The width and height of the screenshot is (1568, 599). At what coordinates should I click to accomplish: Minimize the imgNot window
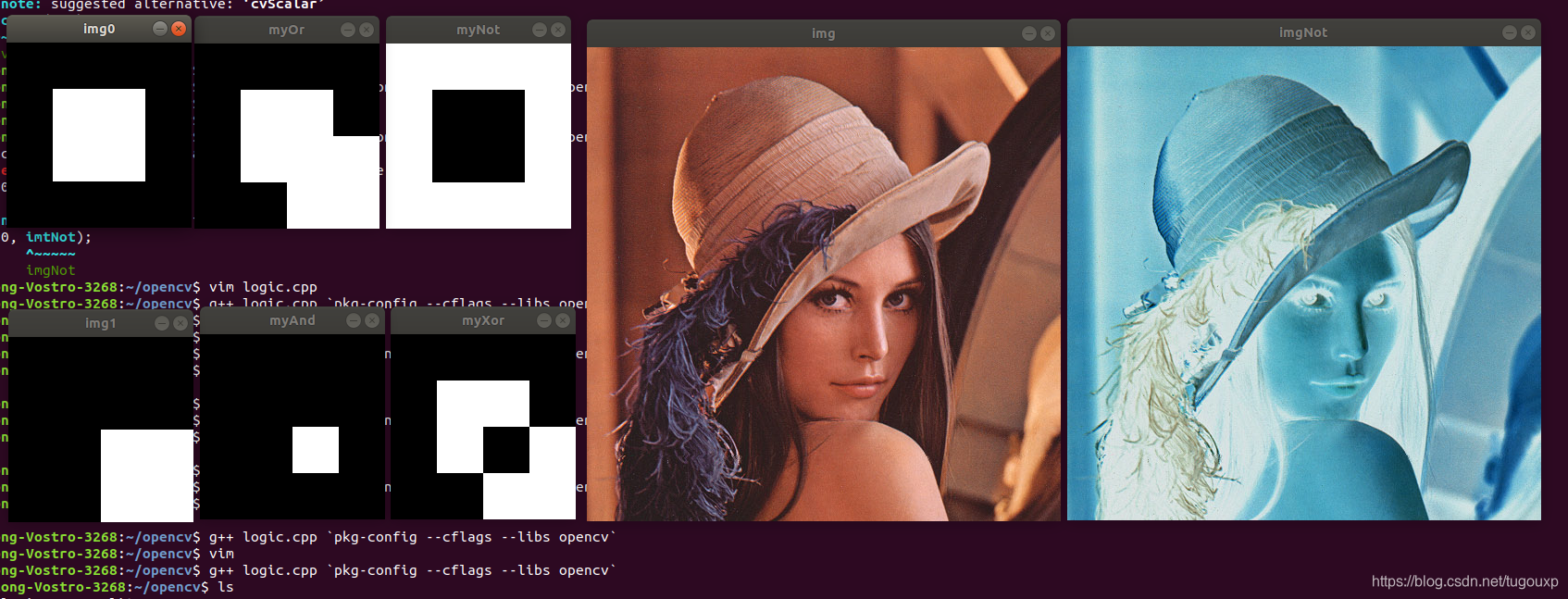[1510, 32]
